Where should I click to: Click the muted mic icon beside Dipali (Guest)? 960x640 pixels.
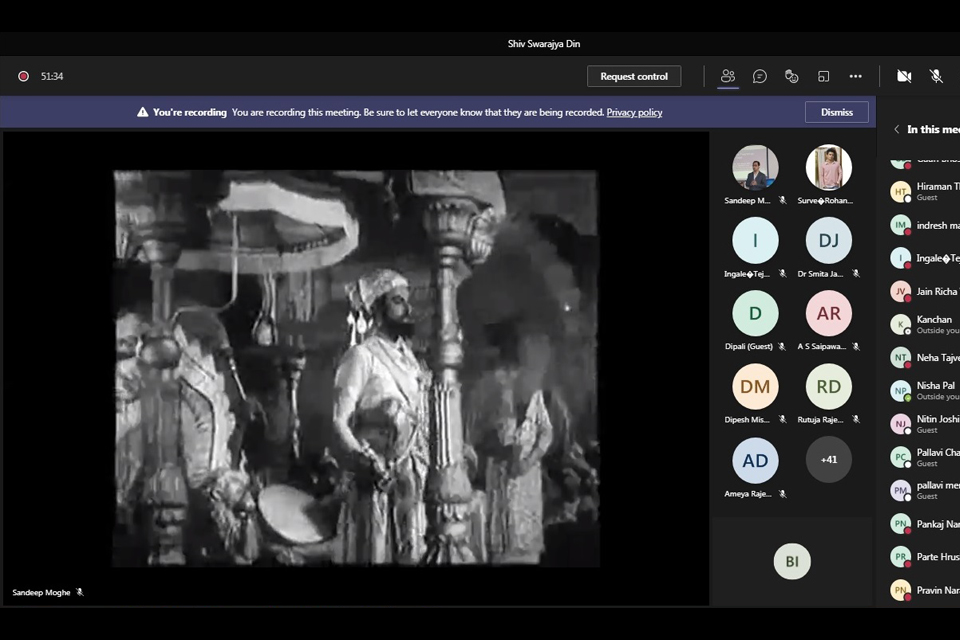(782, 347)
